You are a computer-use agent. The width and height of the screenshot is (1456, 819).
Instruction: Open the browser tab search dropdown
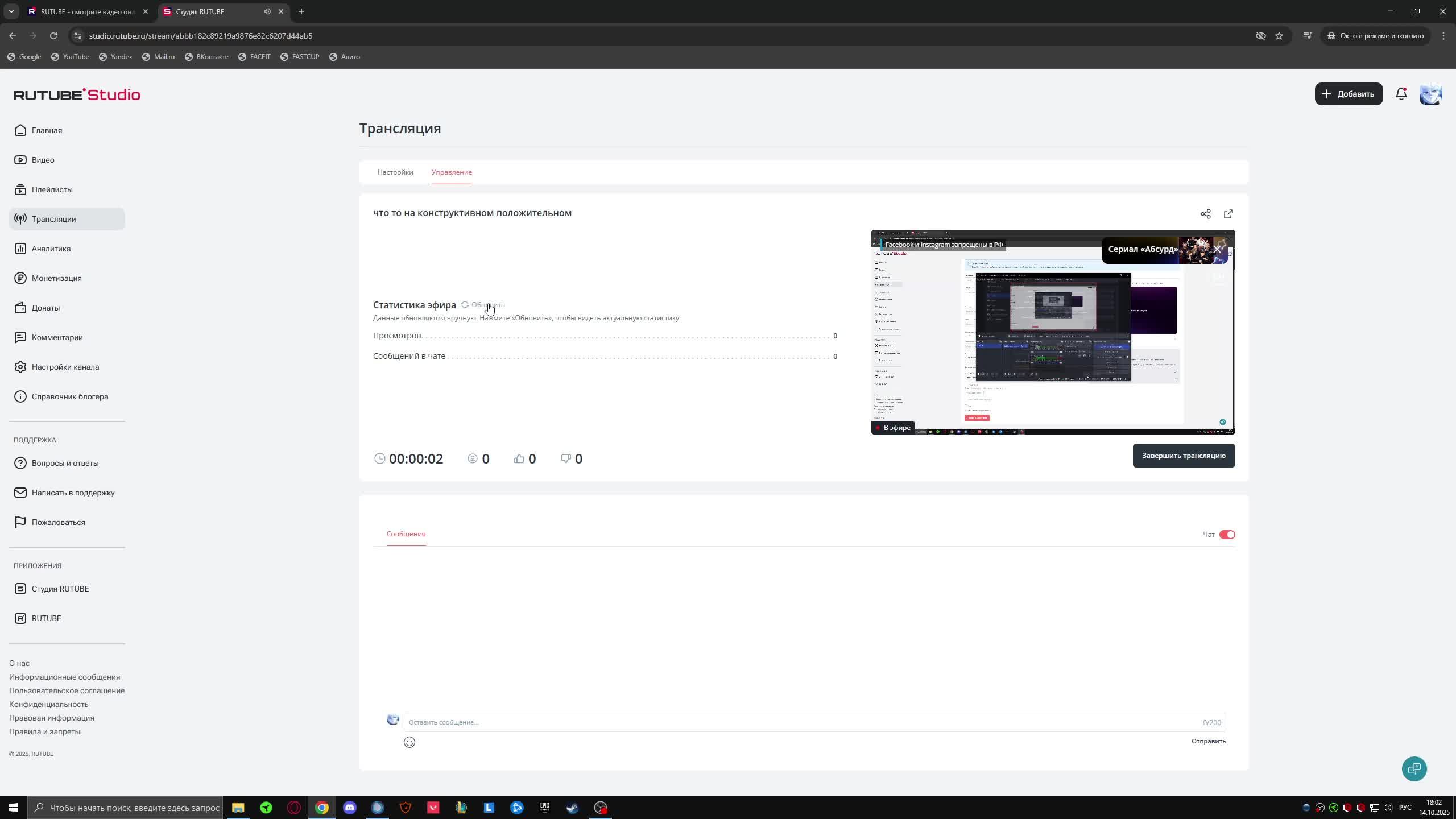pyautogui.click(x=11, y=11)
